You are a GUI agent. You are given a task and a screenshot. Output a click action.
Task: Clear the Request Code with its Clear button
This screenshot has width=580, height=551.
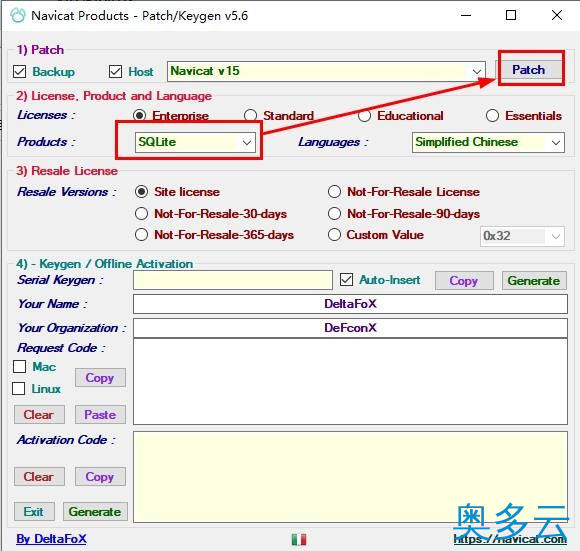coord(39,415)
